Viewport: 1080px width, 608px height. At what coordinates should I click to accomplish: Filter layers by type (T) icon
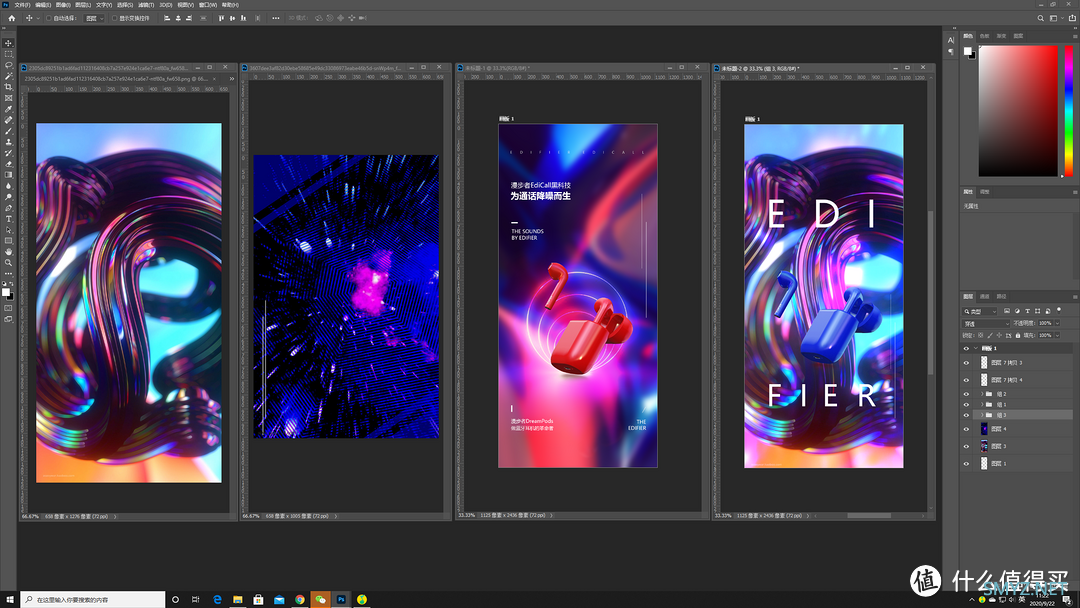coord(1028,311)
